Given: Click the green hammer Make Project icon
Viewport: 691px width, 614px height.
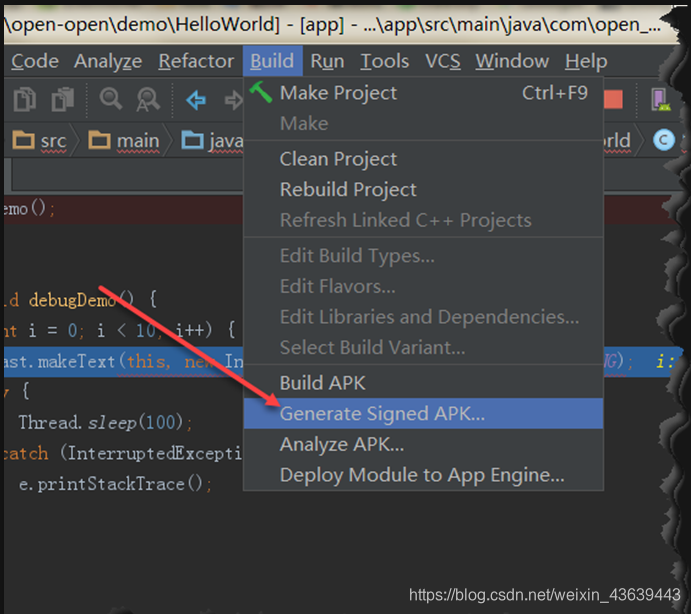Looking at the screenshot, I should (261, 92).
